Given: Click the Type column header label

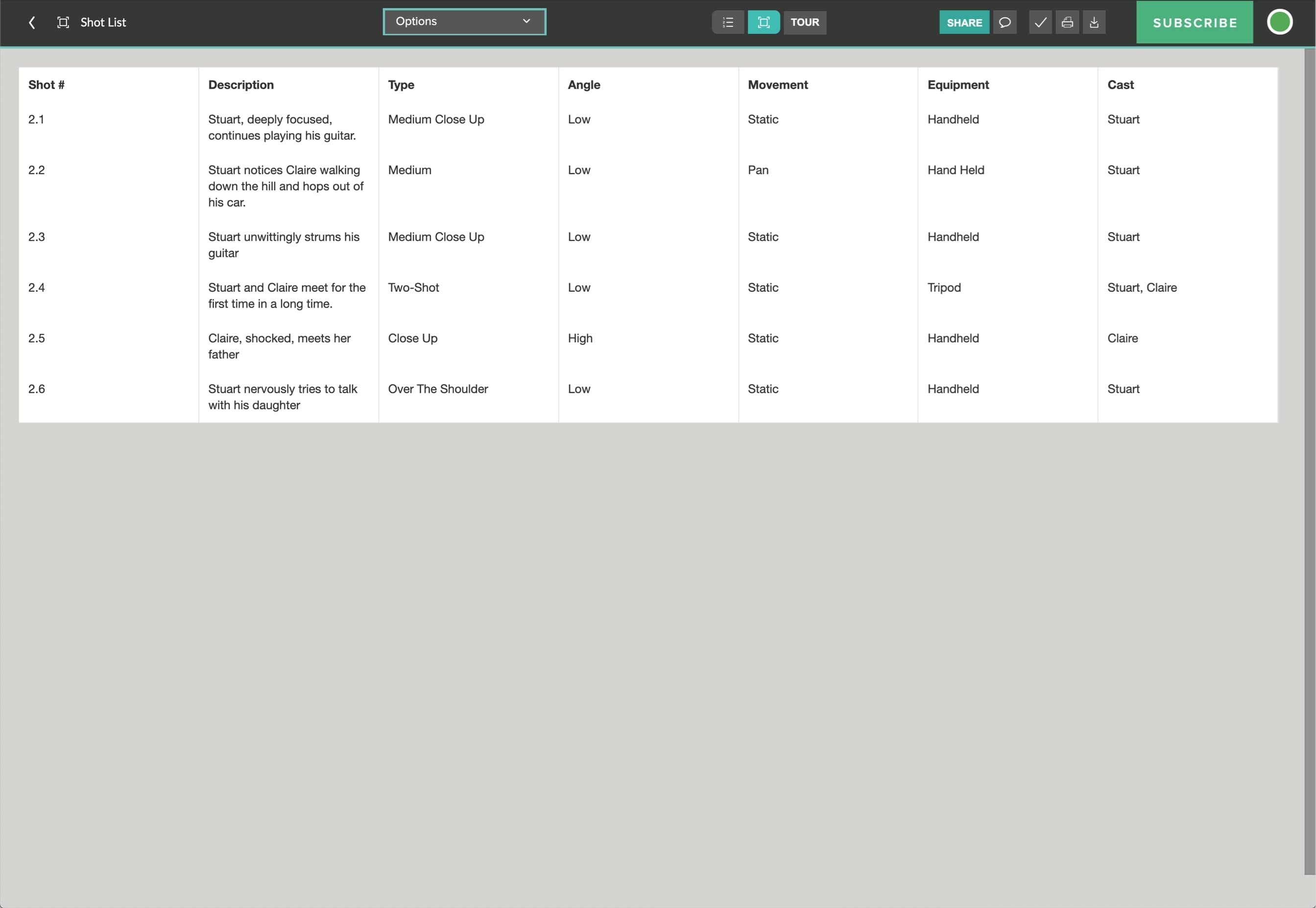Looking at the screenshot, I should click(400, 85).
